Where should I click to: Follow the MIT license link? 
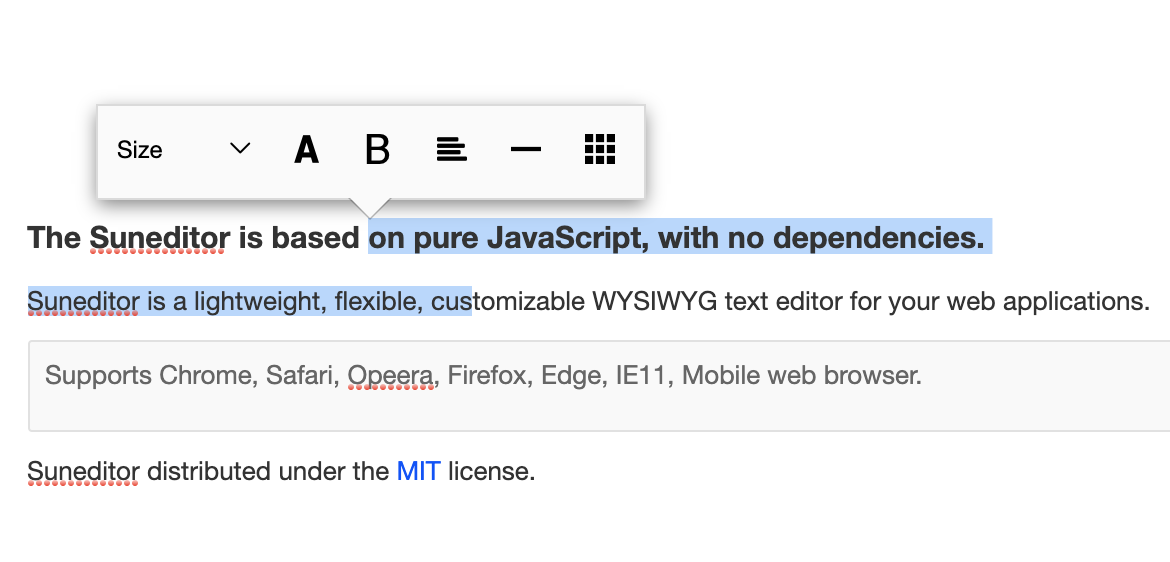[x=418, y=471]
